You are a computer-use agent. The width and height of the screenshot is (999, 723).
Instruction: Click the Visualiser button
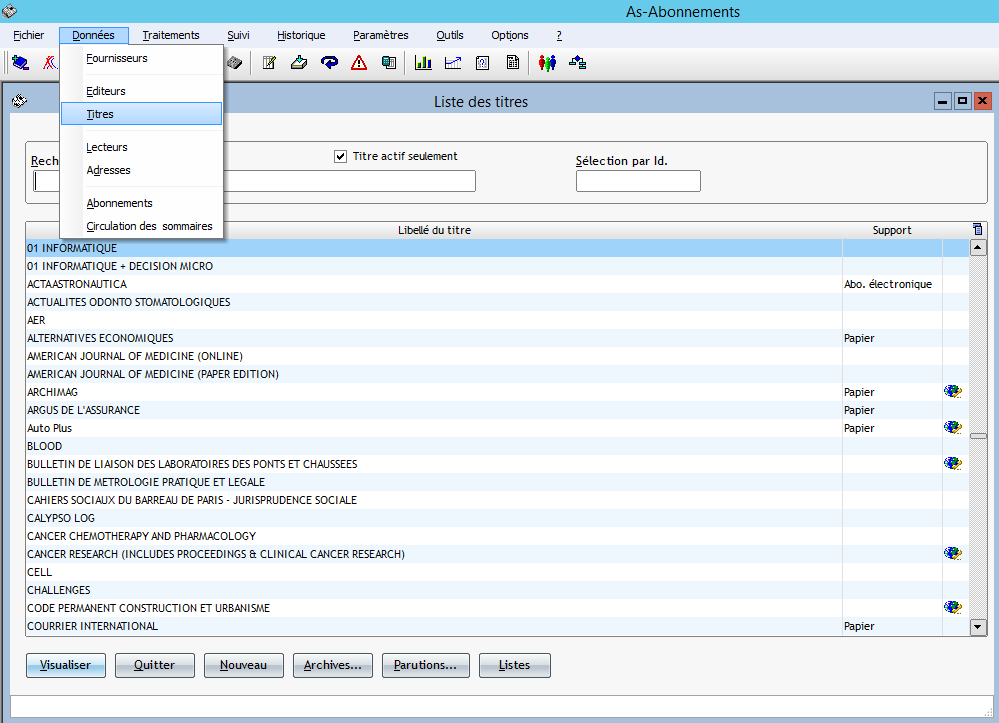point(66,665)
